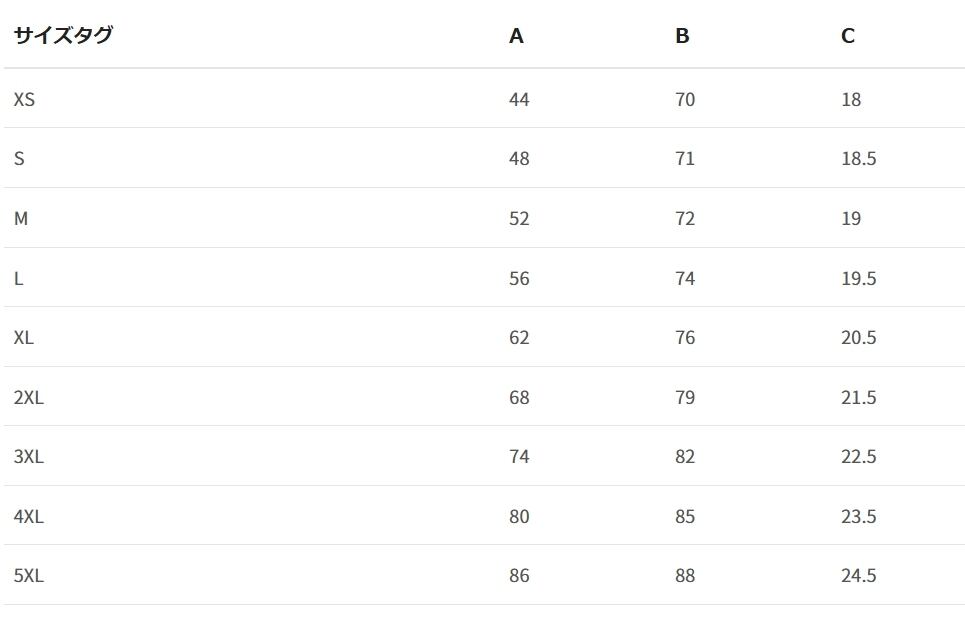Click the XS size row label
The image size is (965, 617).
tap(24, 99)
